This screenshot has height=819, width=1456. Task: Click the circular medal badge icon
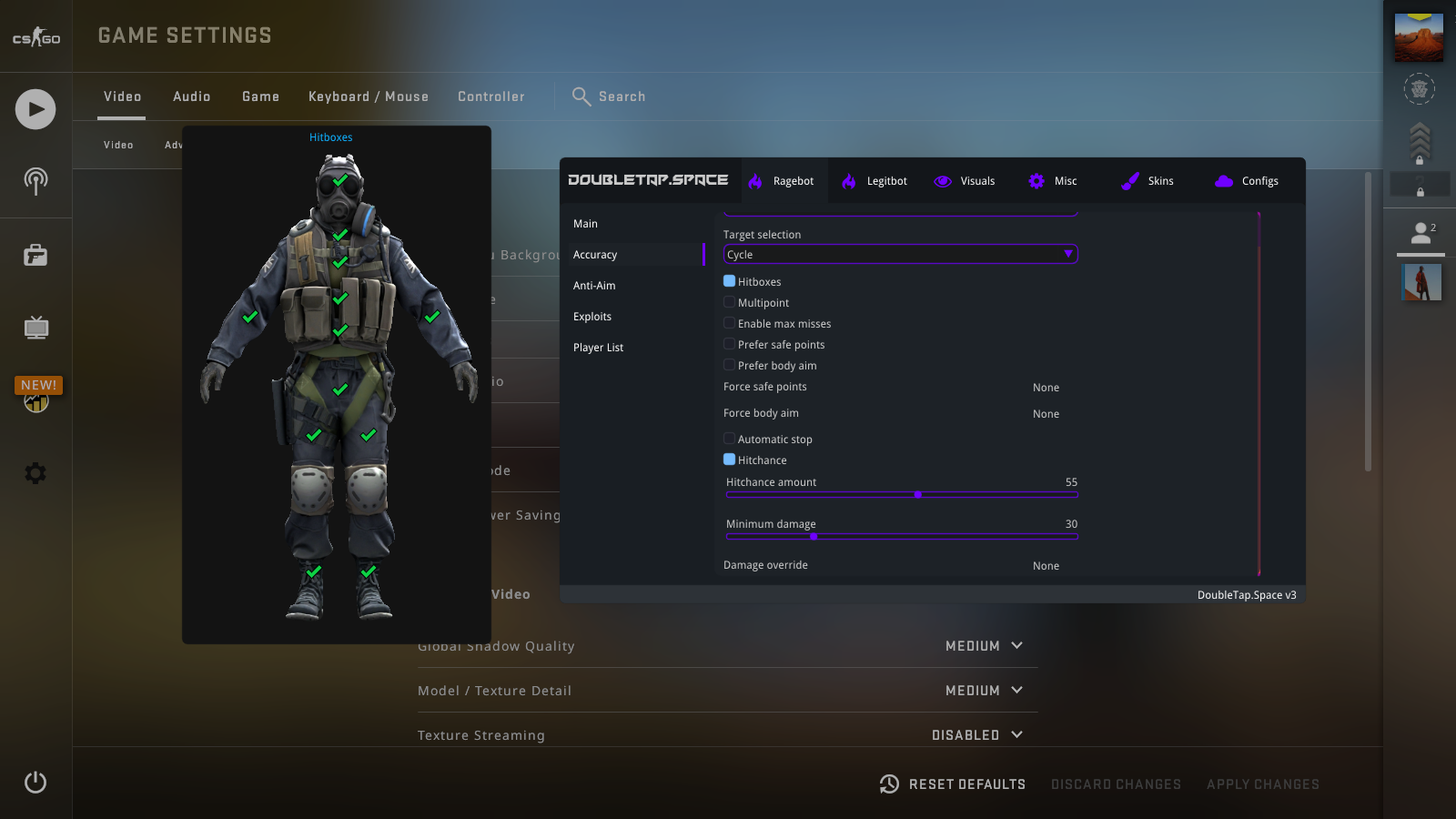pos(1420,88)
